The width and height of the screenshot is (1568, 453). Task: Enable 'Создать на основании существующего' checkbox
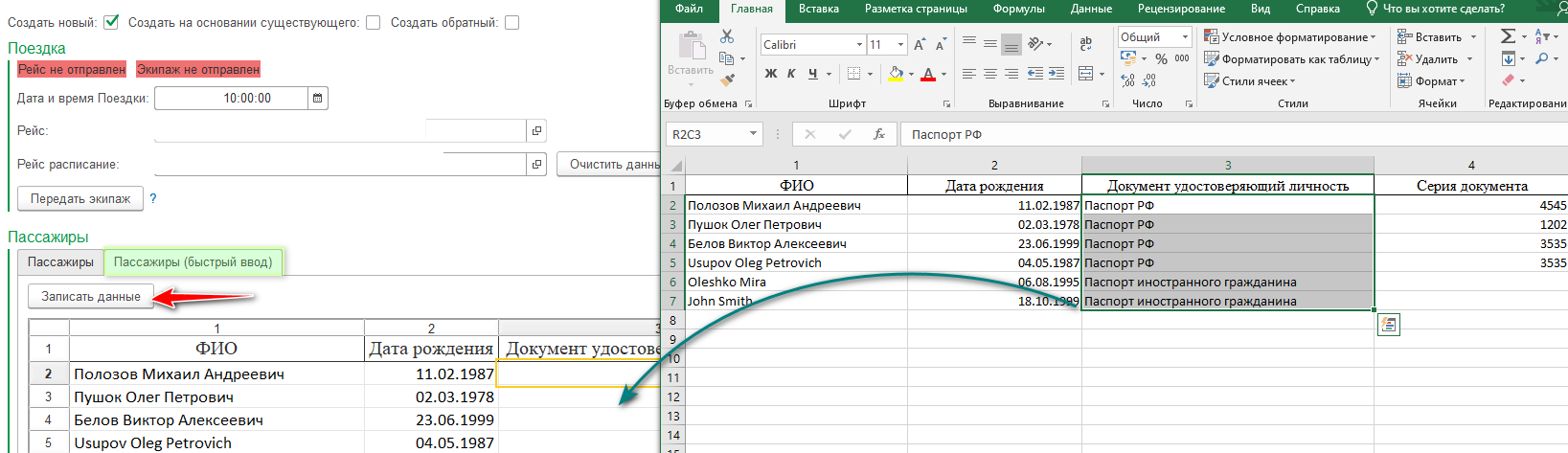pyautogui.click(x=373, y=22)
